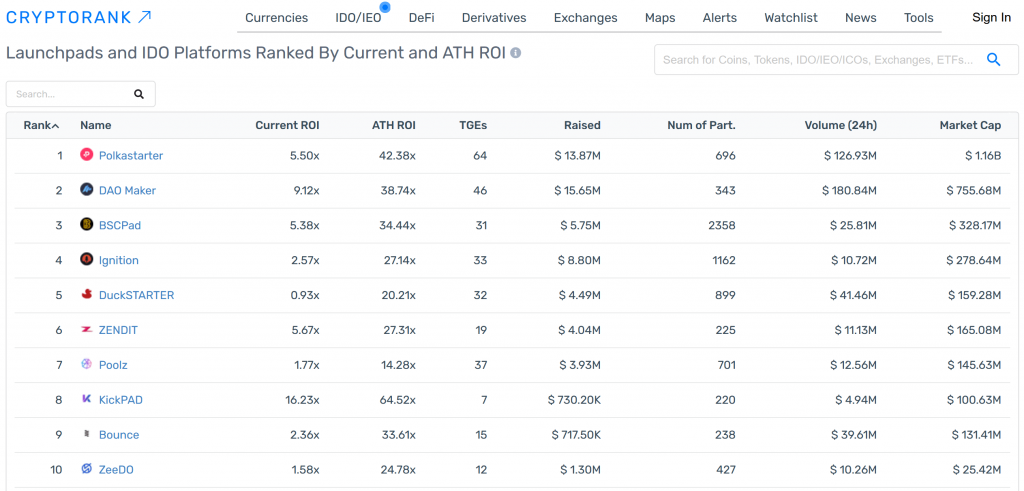Click the DAO Maker logo icon
The width and height of the screenshot is (1024, 491).
coord(86,190)
